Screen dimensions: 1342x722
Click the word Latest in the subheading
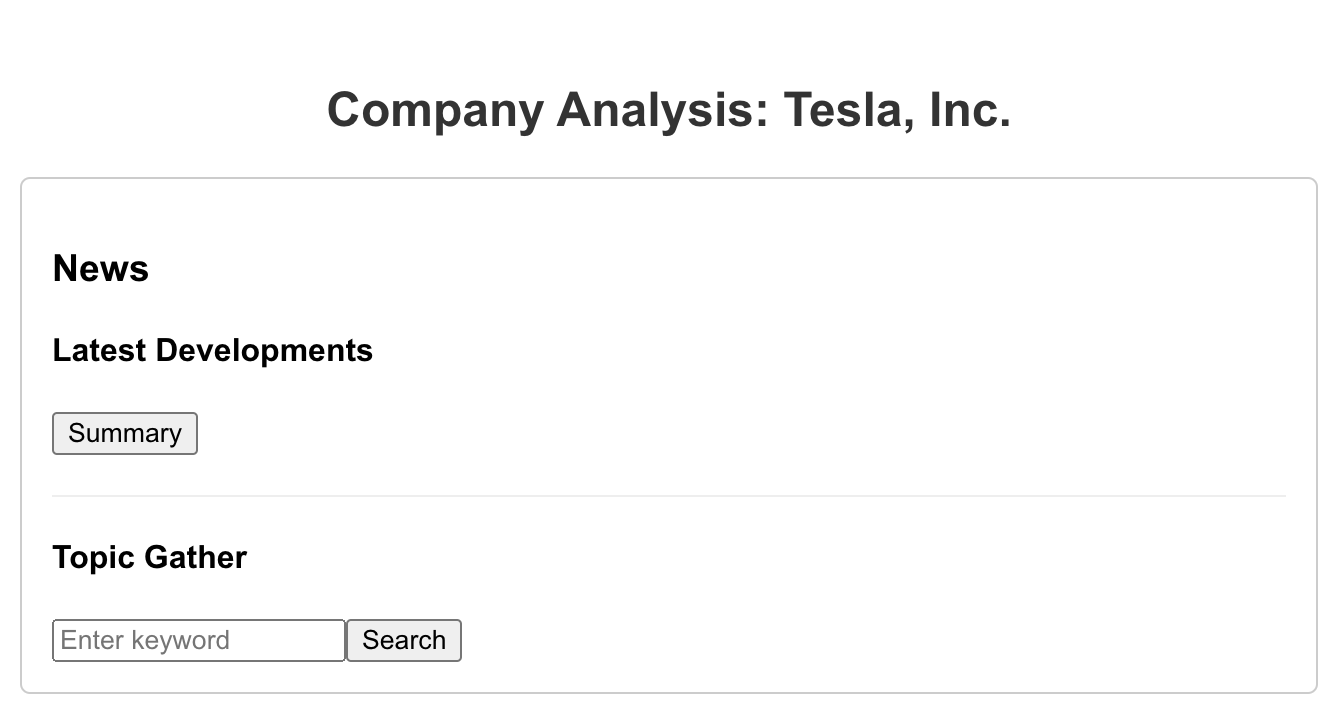(x=100, y=350)
